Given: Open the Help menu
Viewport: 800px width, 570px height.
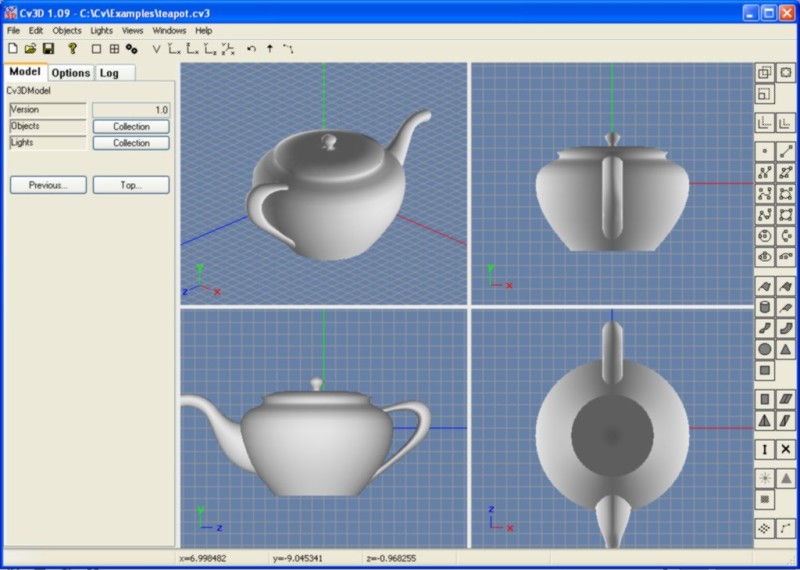Looking at the screenshot, I should pos(204,31).
